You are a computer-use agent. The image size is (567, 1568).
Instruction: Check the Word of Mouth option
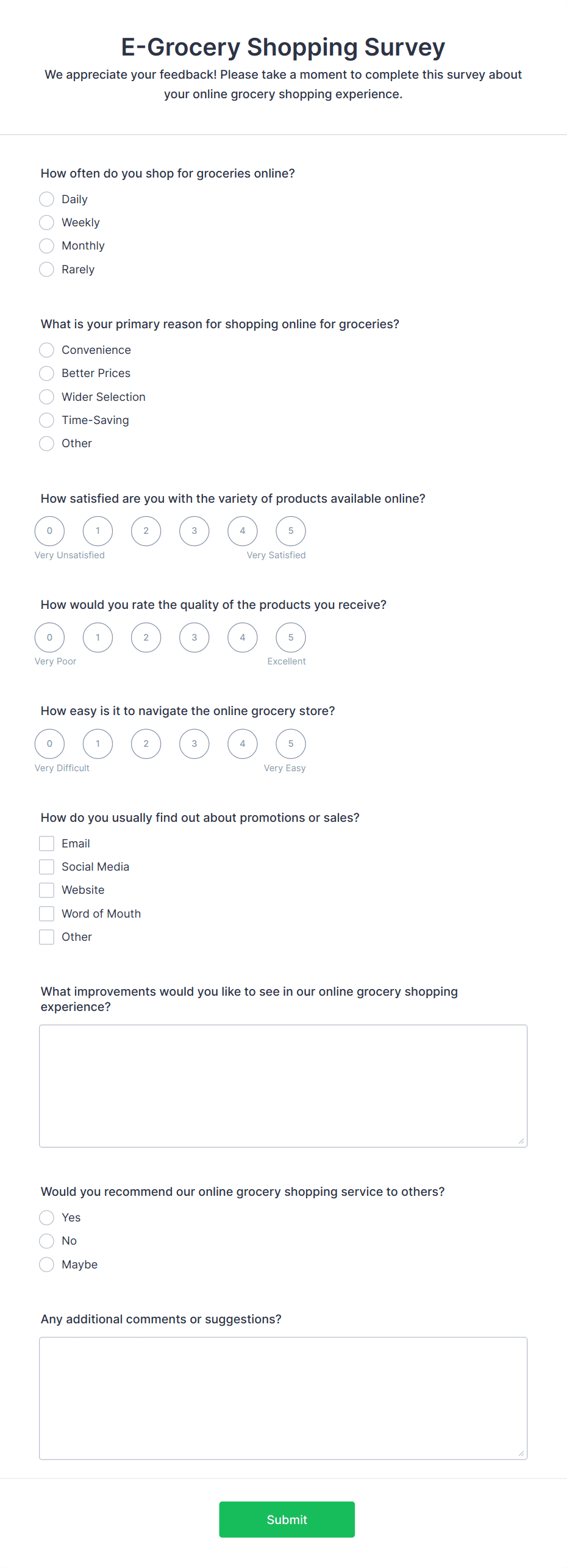[46, 914]
